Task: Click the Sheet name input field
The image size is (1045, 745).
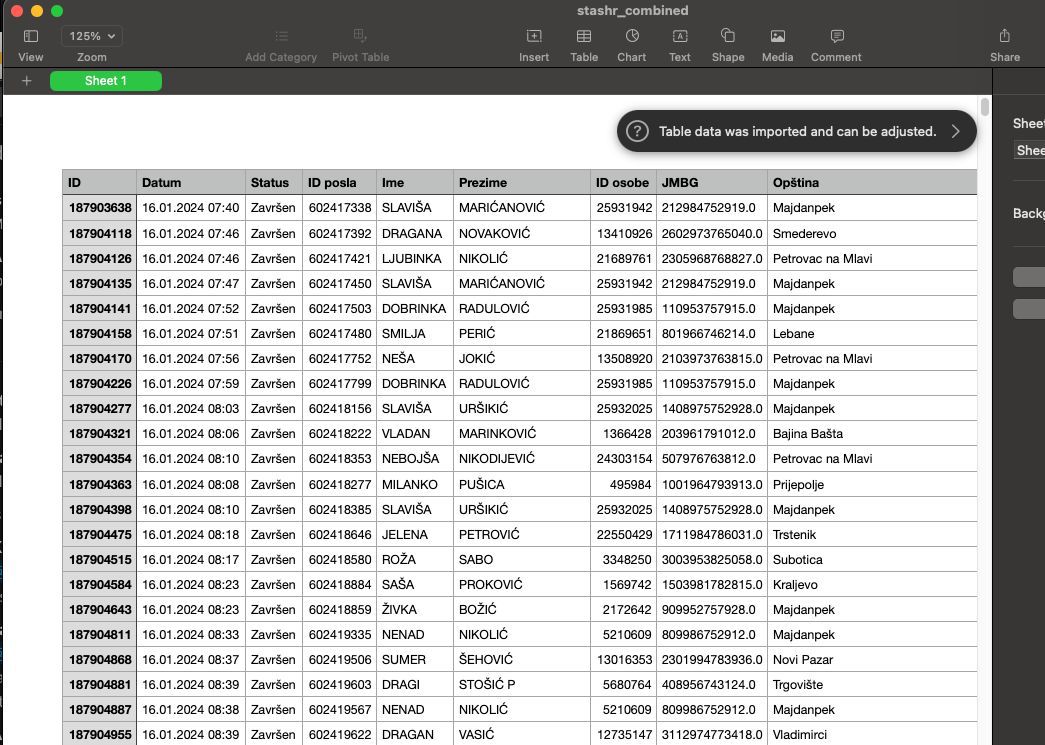Action: tap(1032, 150)
